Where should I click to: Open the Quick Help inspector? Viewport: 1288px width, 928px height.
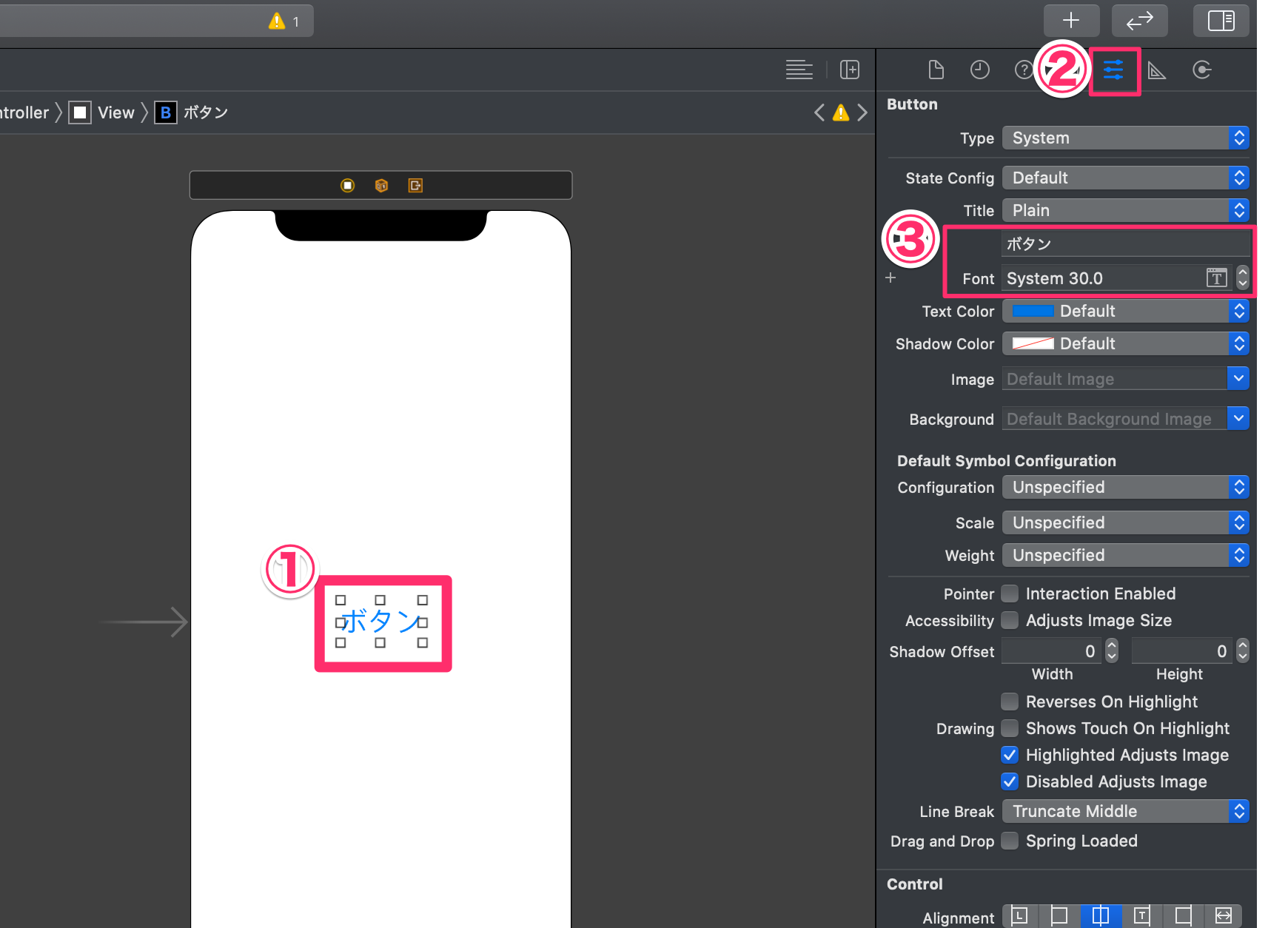point(1024,70)
